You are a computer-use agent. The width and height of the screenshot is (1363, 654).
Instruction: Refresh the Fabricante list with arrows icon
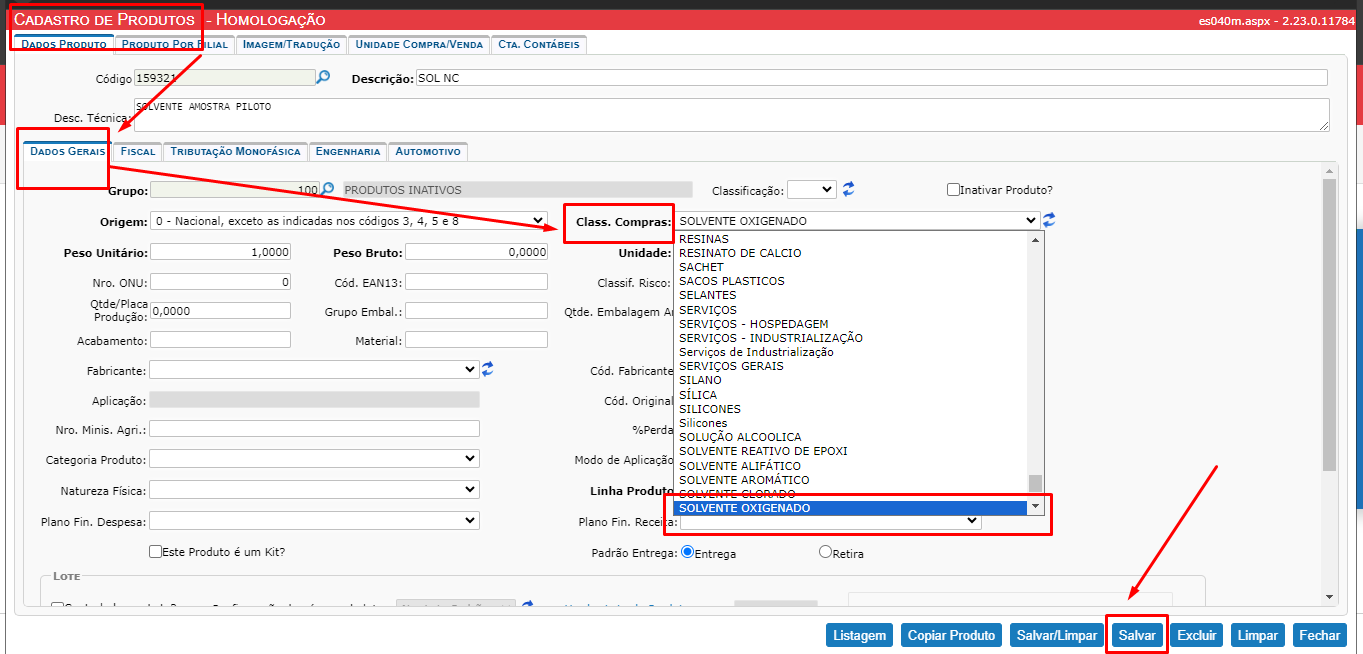tap(488, 369)
